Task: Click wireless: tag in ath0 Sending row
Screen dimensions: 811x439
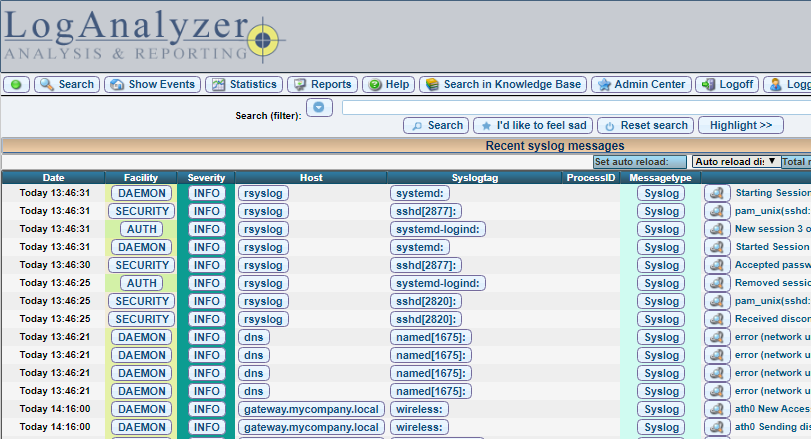Action: point(419,427)
